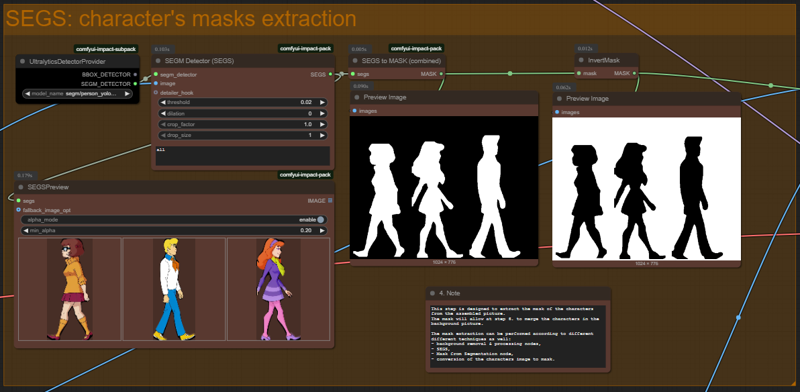
Task: Click the MASK output port on SEGS to MASK
Action: pos(441,74)
